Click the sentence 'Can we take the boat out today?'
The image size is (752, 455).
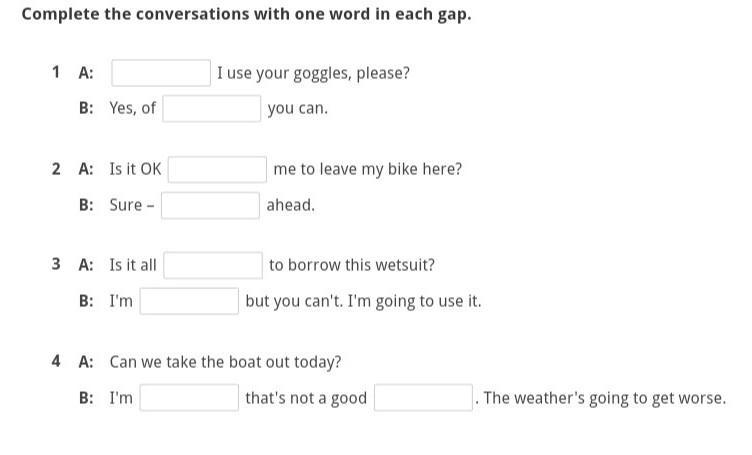tap(225, 362)
